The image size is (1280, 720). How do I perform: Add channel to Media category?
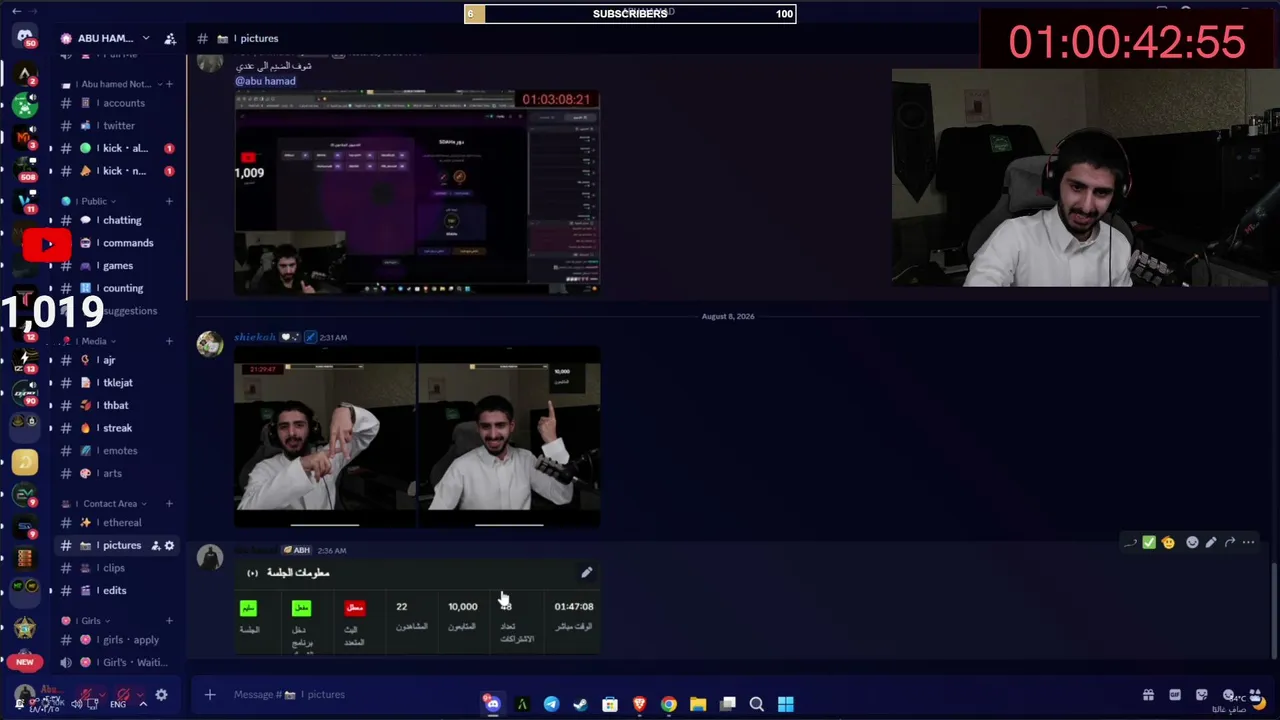pos(169,341)
